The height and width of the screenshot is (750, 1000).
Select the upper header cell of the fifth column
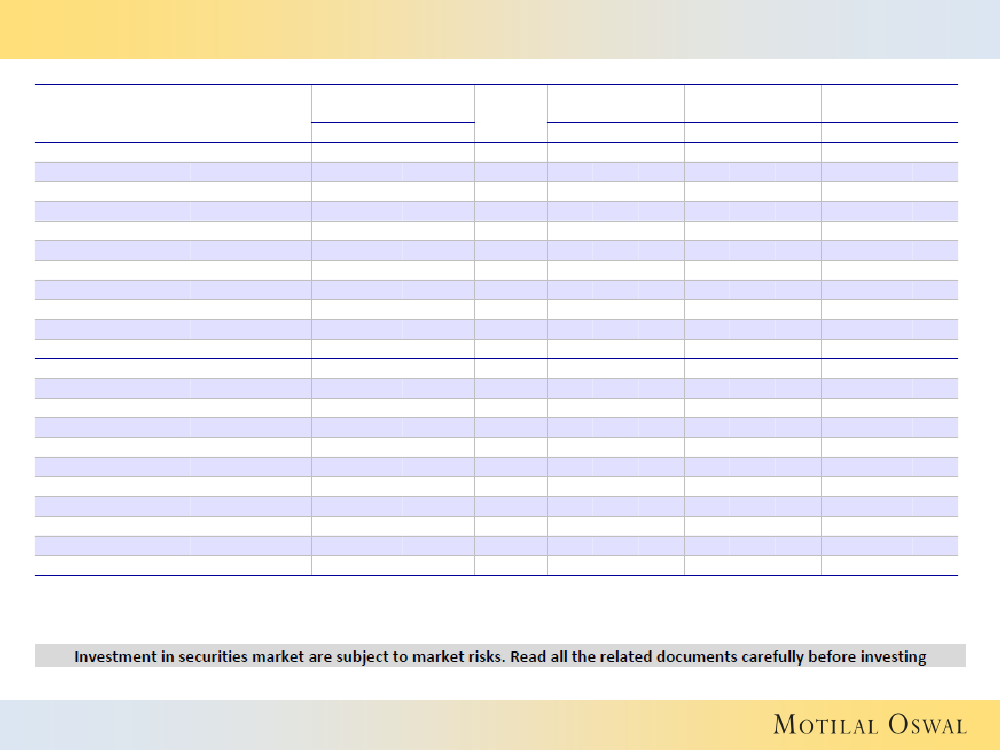tap(752, 104)
